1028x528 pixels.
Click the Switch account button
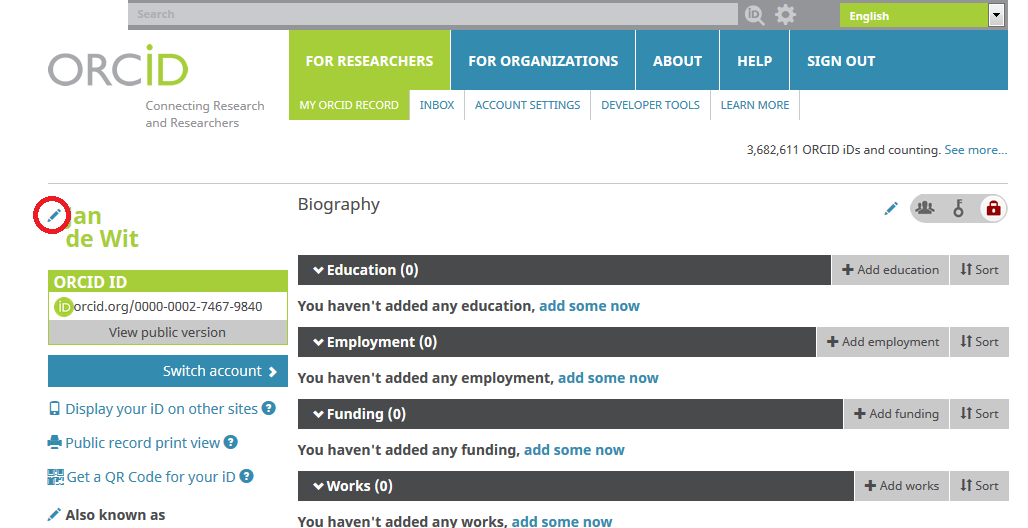coord(167,371)
